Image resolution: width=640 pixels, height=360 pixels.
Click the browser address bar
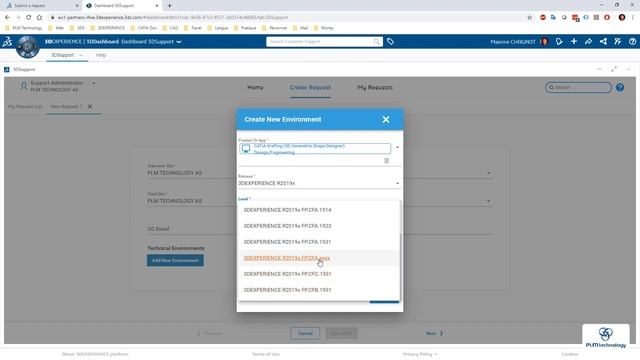(x=286, y=18)
